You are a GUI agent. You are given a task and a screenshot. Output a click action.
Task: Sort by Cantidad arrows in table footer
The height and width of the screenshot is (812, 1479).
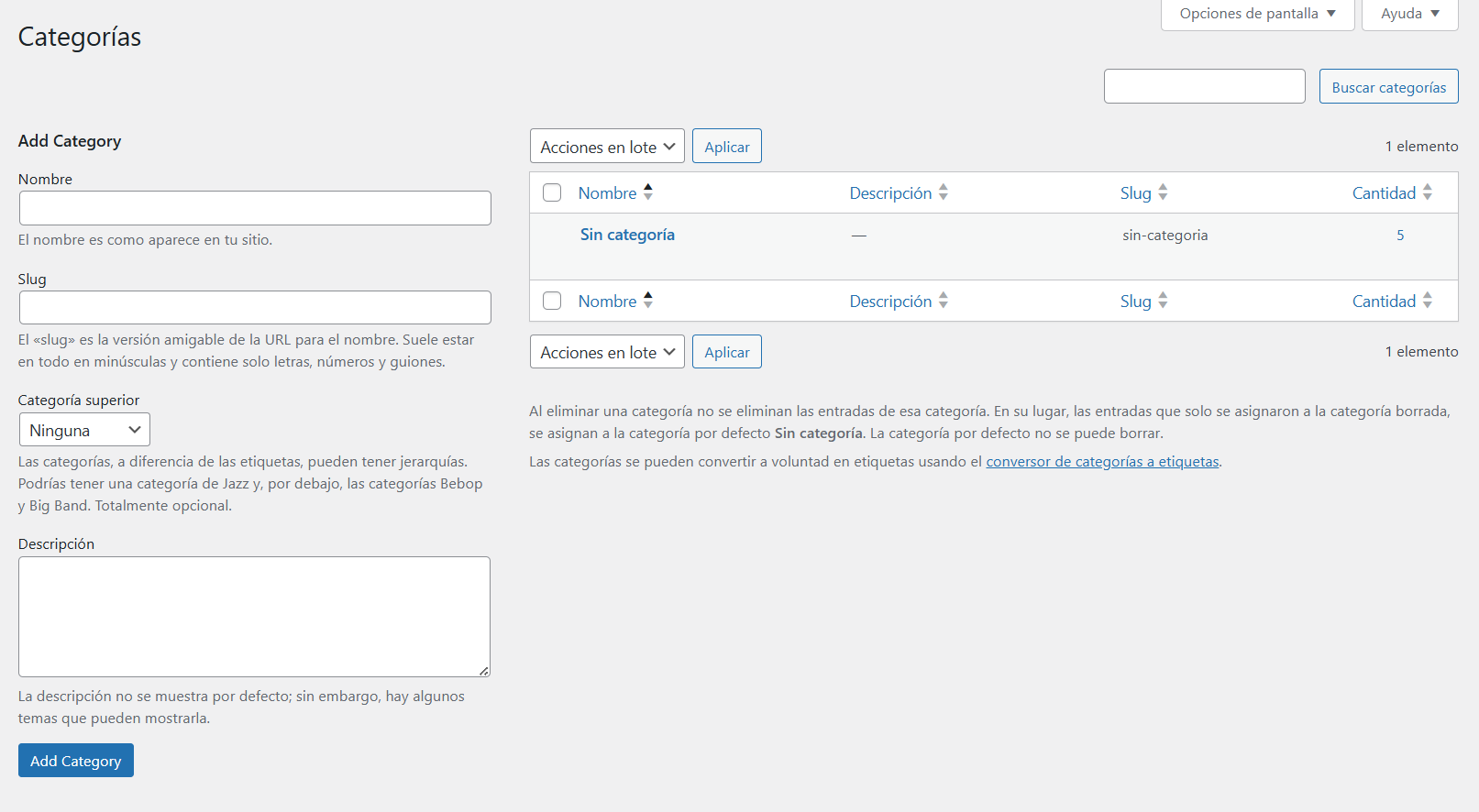[x=1428, y=301]
